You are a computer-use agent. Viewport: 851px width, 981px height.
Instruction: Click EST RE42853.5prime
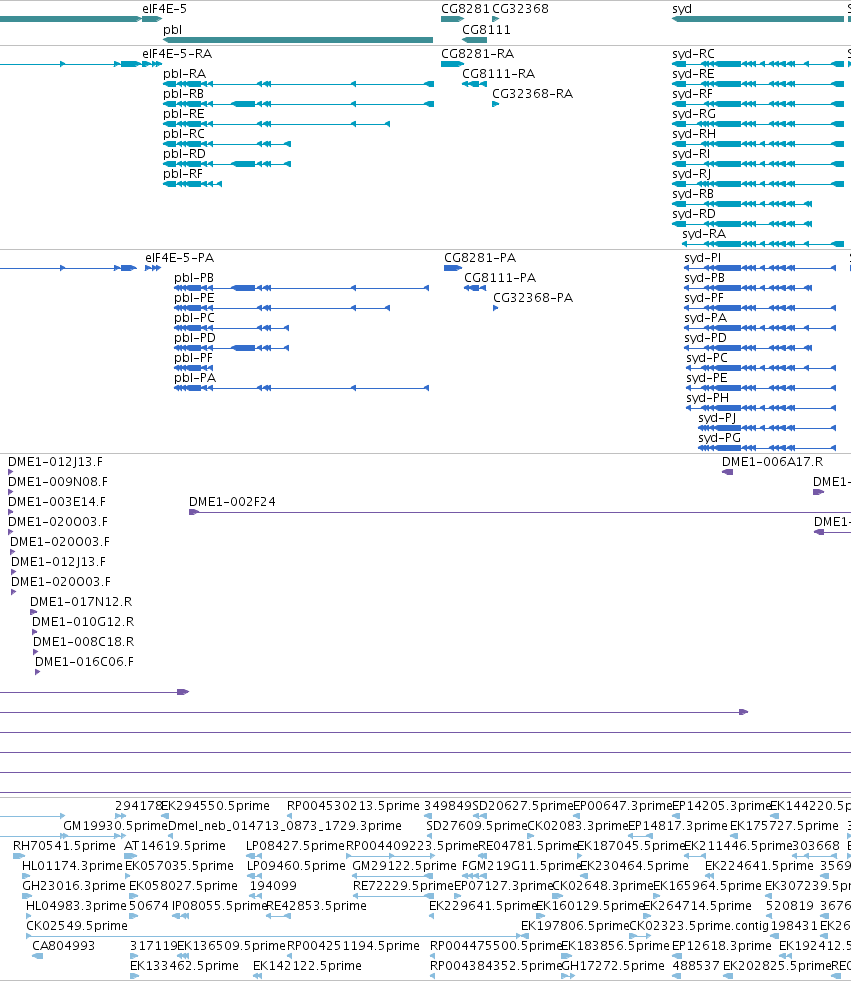(x=278, y=916)
